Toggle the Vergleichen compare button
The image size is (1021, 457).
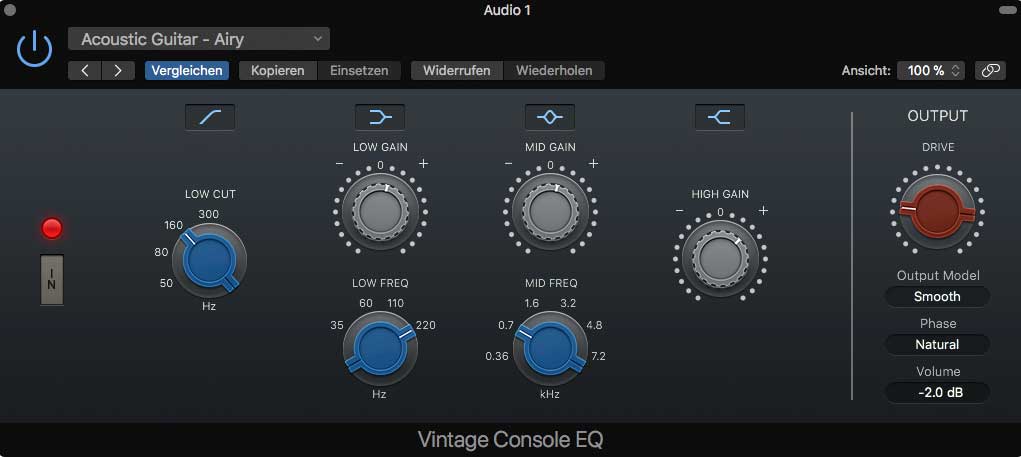point(187,71)
